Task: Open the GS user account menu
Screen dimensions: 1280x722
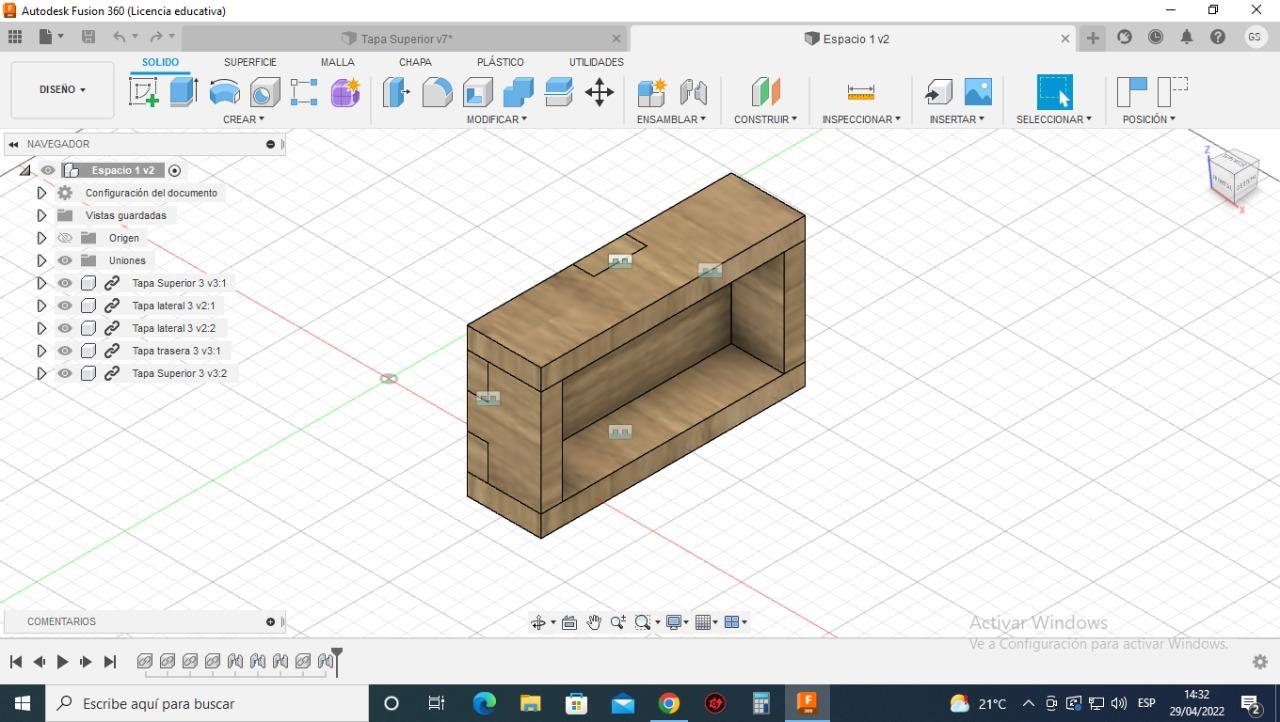Action: click(1256, 37)
